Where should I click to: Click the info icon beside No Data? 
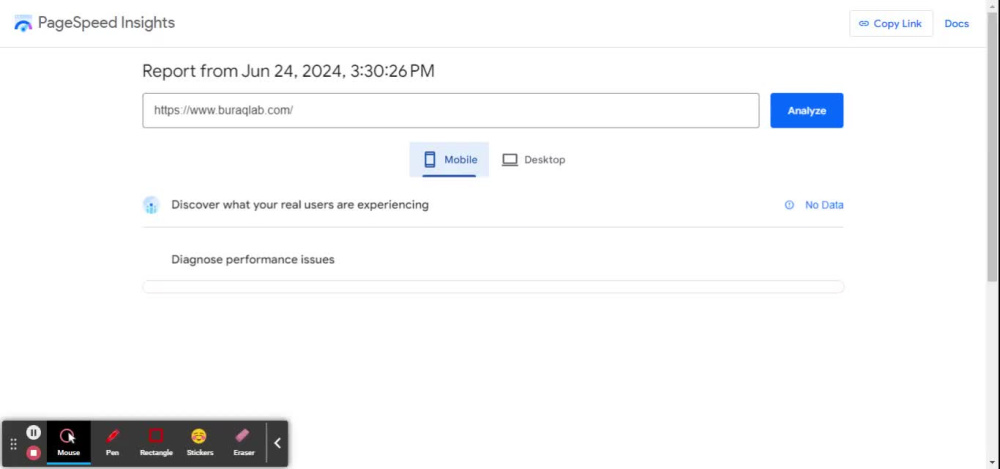[x=790, y=205]
